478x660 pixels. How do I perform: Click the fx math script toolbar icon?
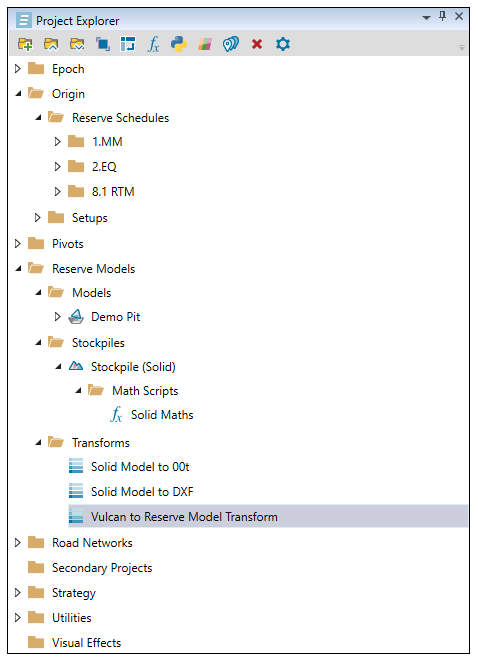[154, 44]
